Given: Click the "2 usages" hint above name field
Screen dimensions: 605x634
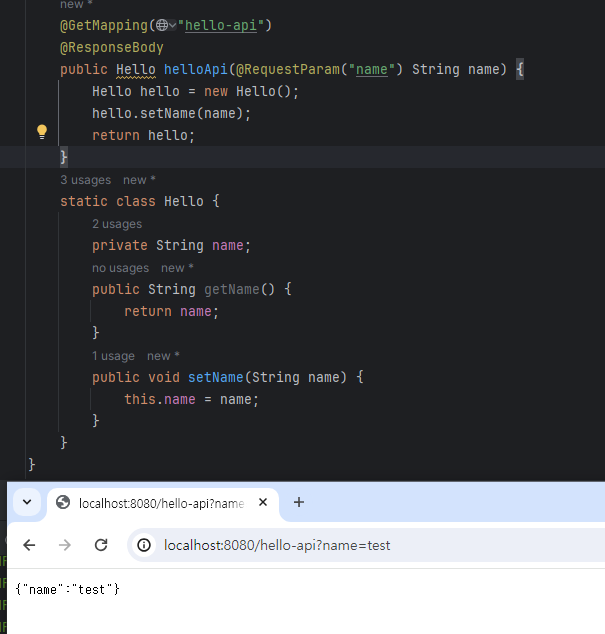Looking at the screenshot, I should pyautogui.click(x=117, y=224).
